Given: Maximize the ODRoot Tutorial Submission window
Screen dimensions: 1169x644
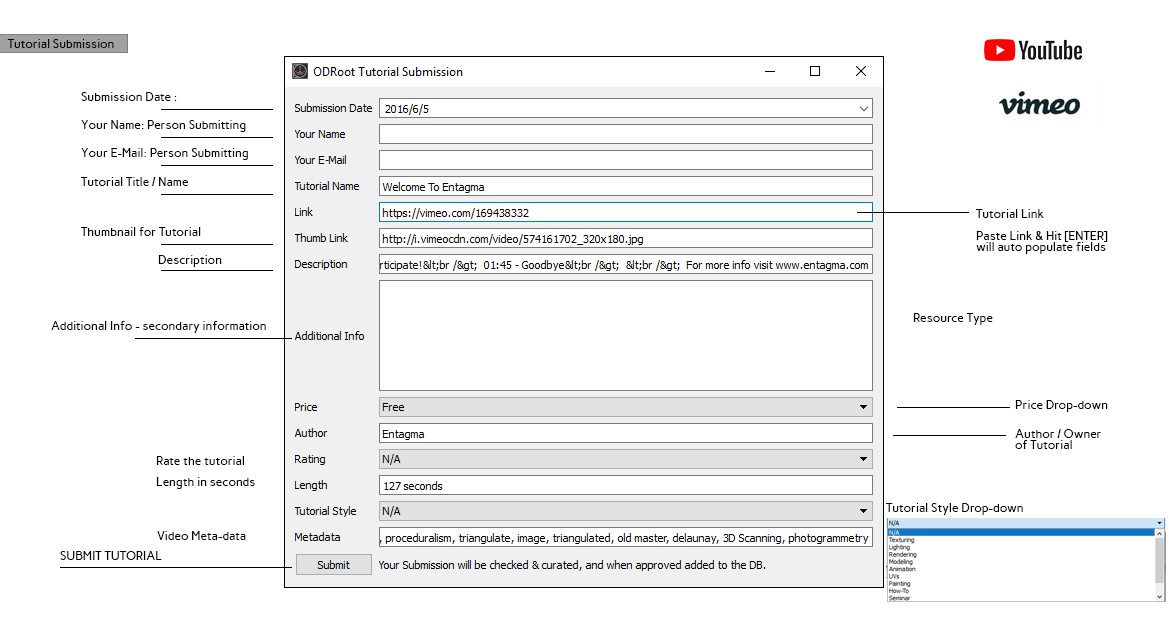Looking at the screenshot, I should [x=815, y=72].
